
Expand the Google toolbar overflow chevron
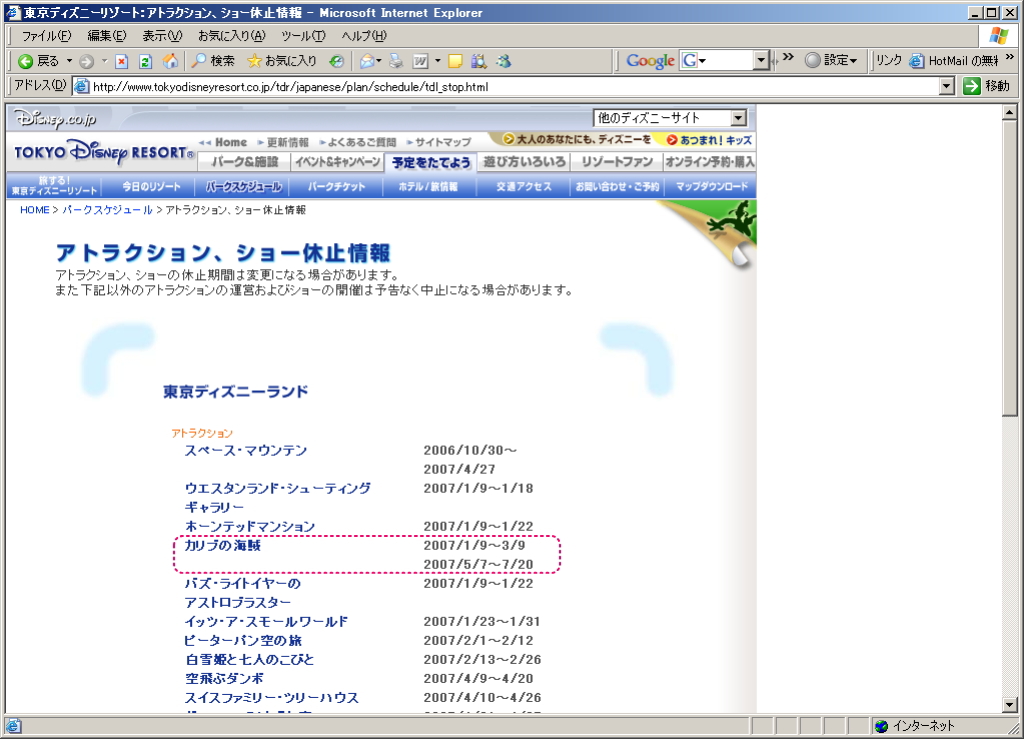(x=788, y=57)
